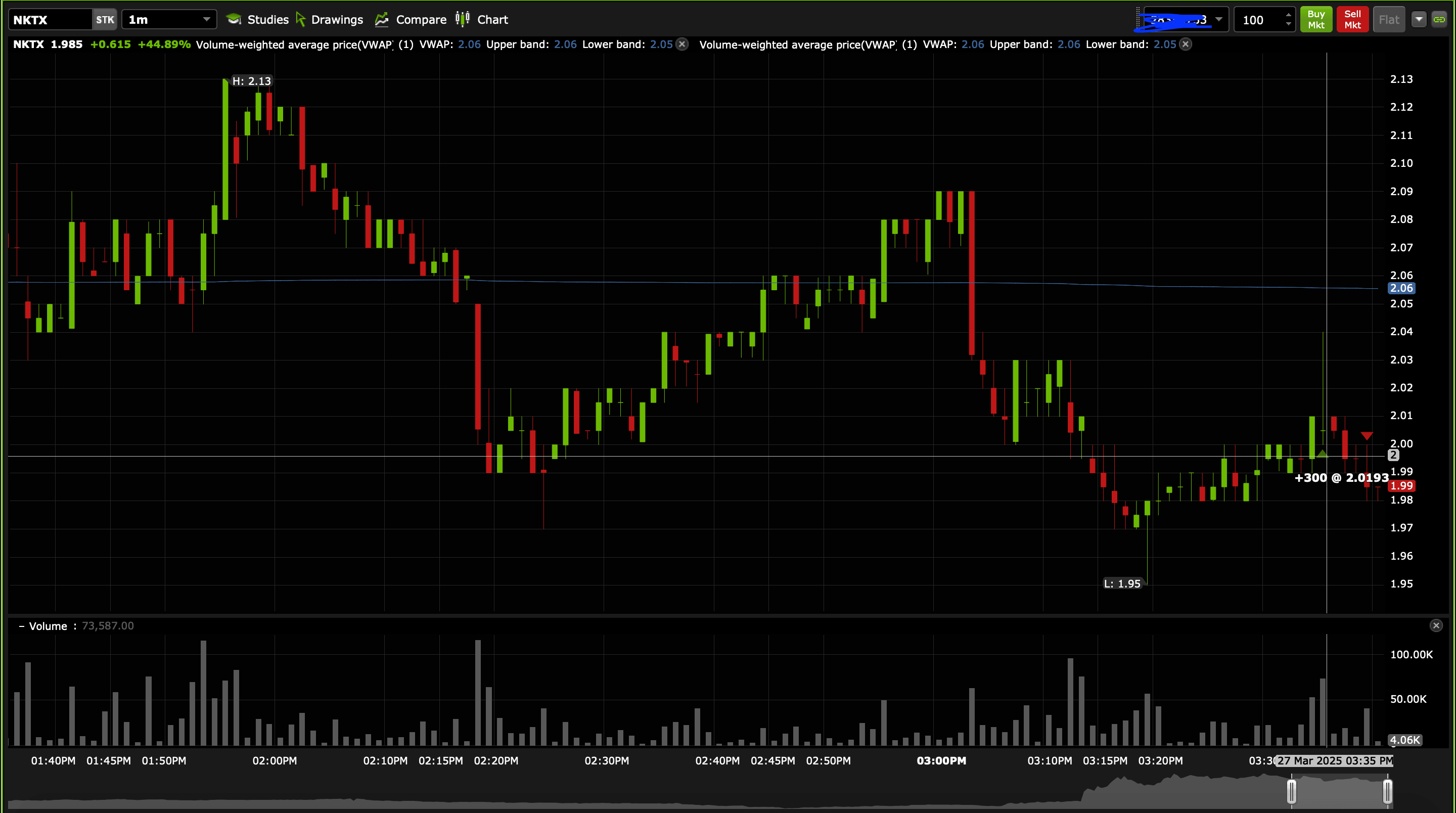Viewport: 1456px width, 813px height.
Task: Remove the second VWAP study
Action: [x=1186, y=44]
